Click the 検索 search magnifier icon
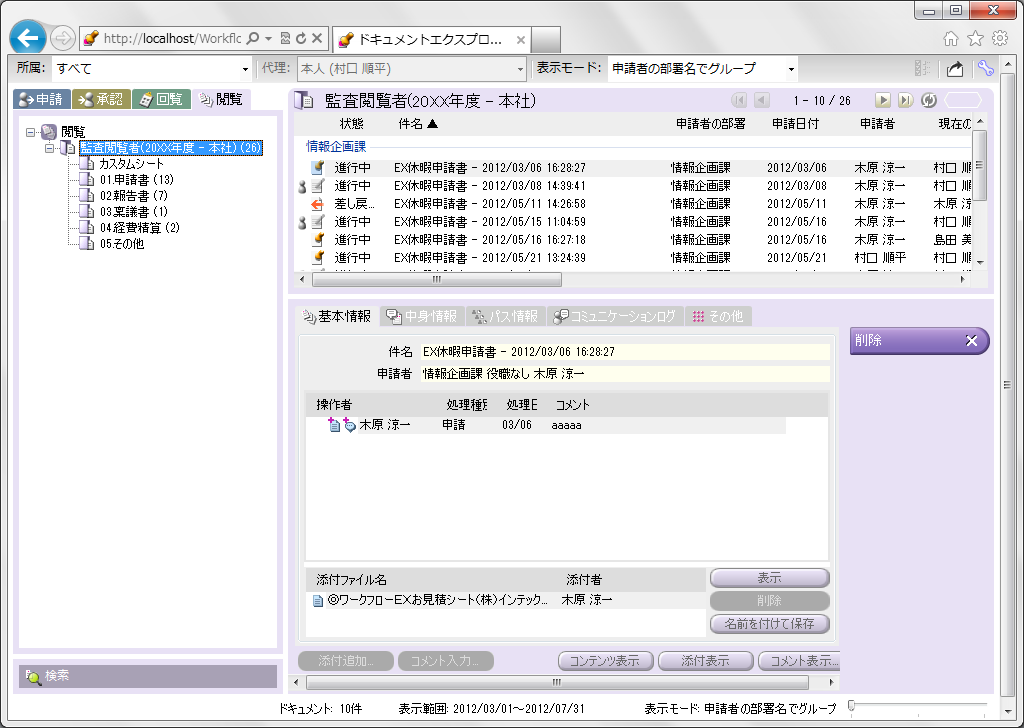 pos(32,677)
